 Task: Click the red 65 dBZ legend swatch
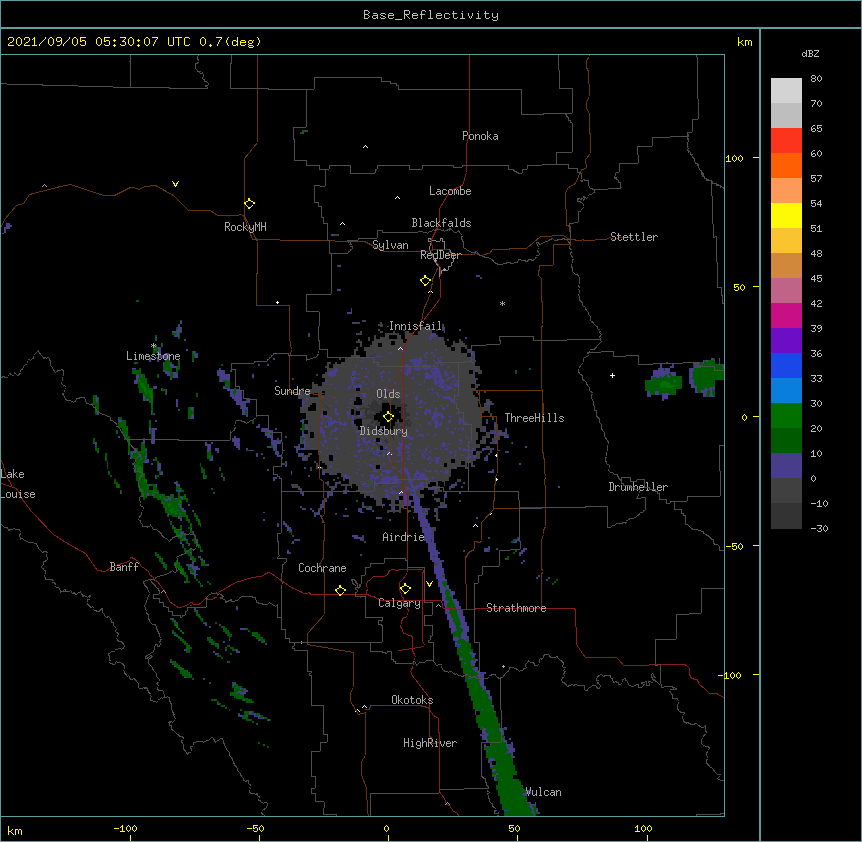(786, 141)
